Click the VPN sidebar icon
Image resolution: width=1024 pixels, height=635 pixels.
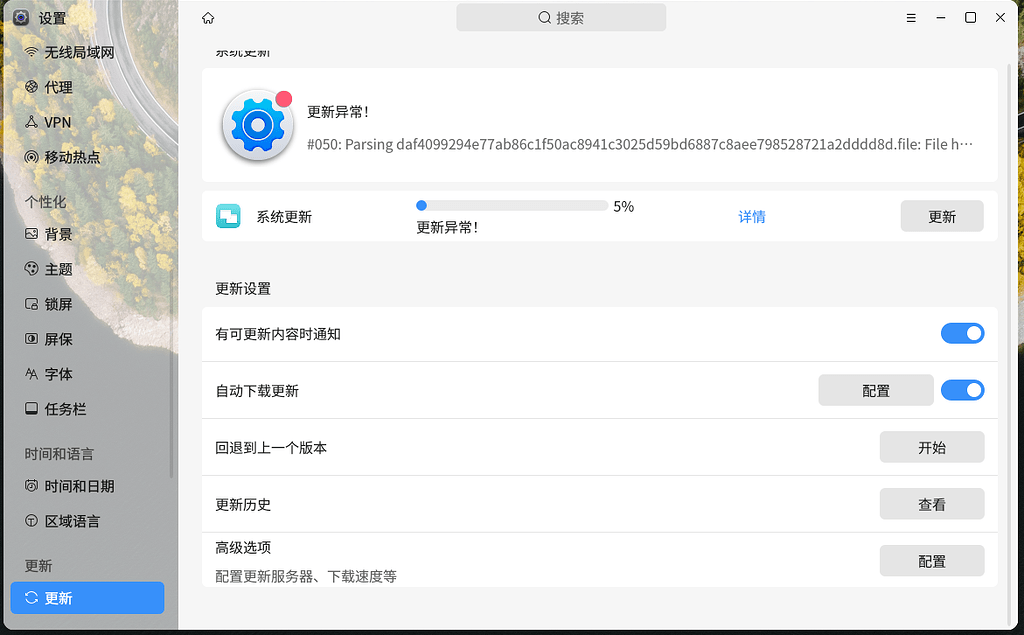click(31, 122)
